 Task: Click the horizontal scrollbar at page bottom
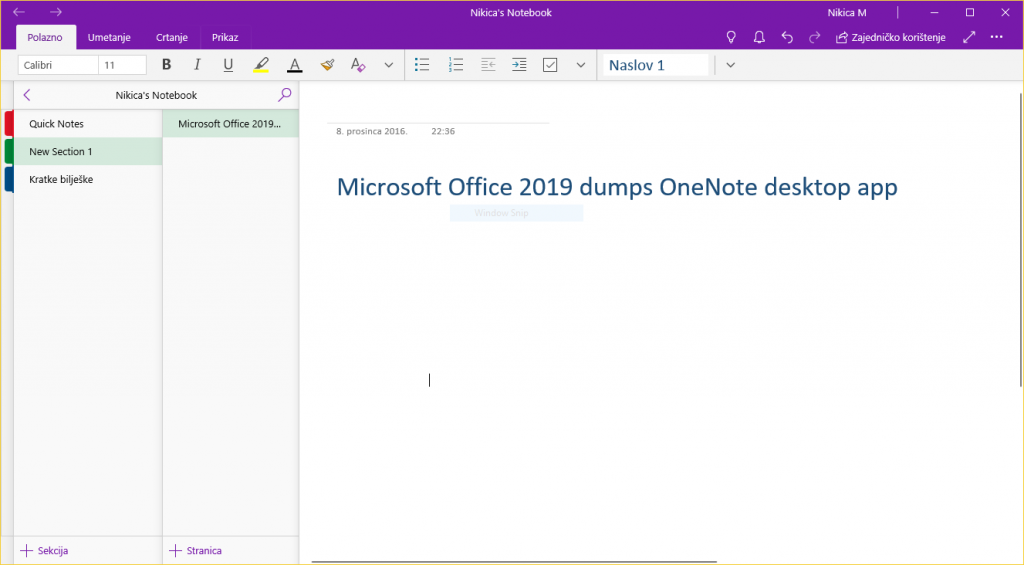(514, 561)
